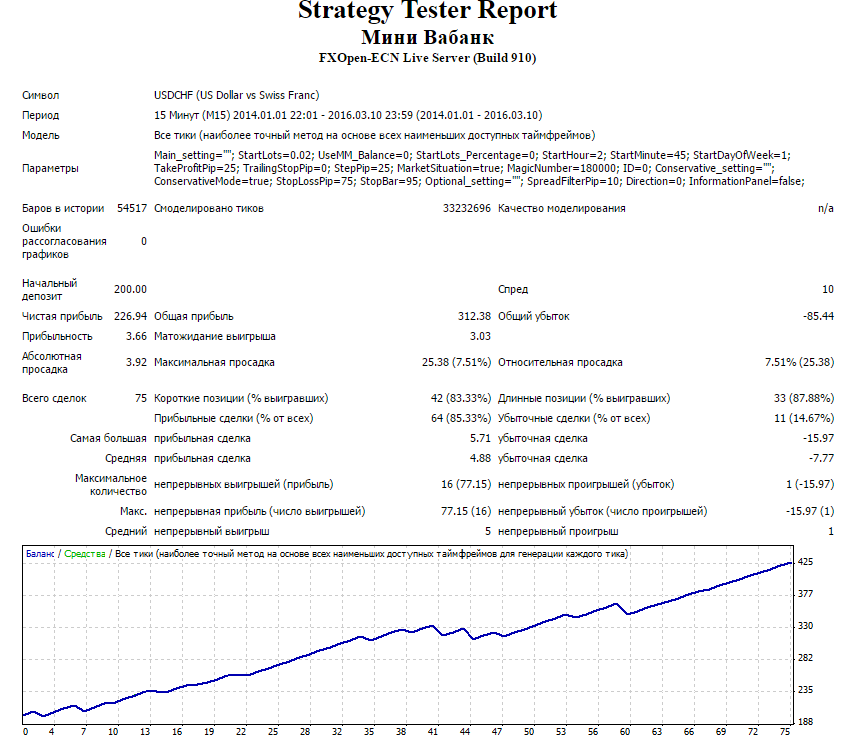The width and height of the screenshot is (866, 743).
Task: Click 'FXOpen-ECN Live Server (Build 910)' text
Action: (427, 58)
